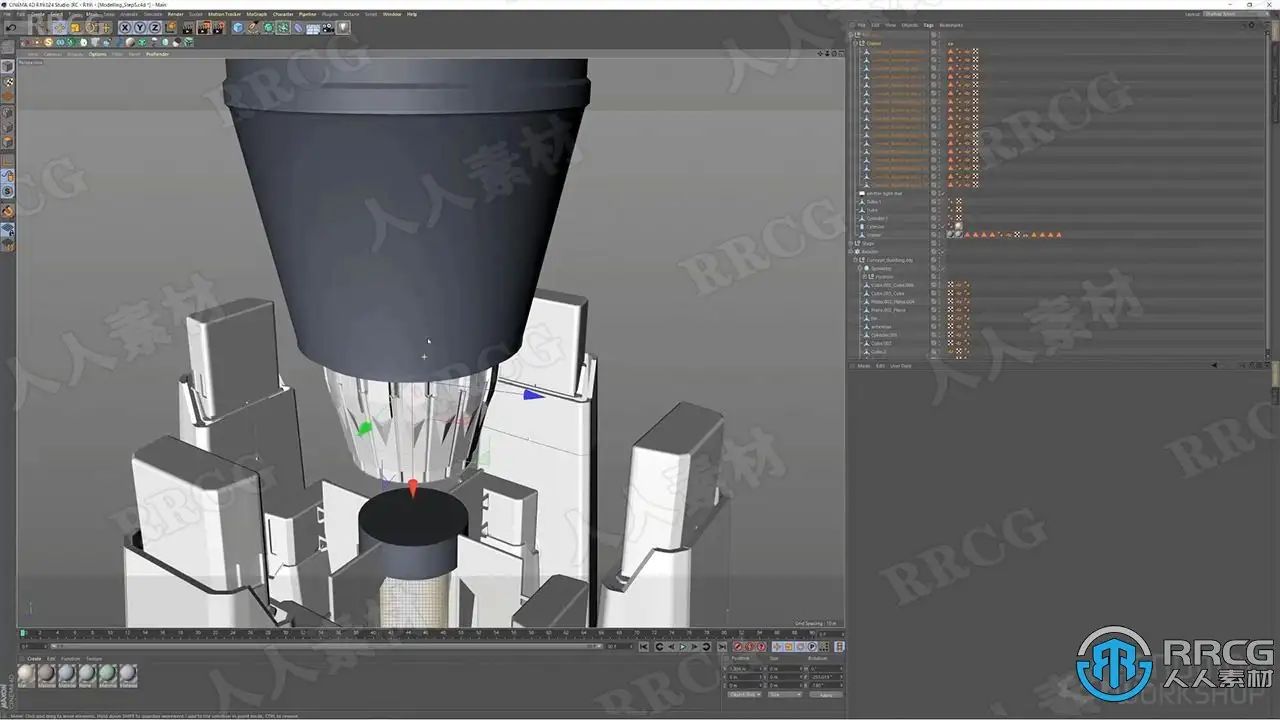Click the Play Forwards button
Screen dimensions: 1280x720
tap(683, 647)
